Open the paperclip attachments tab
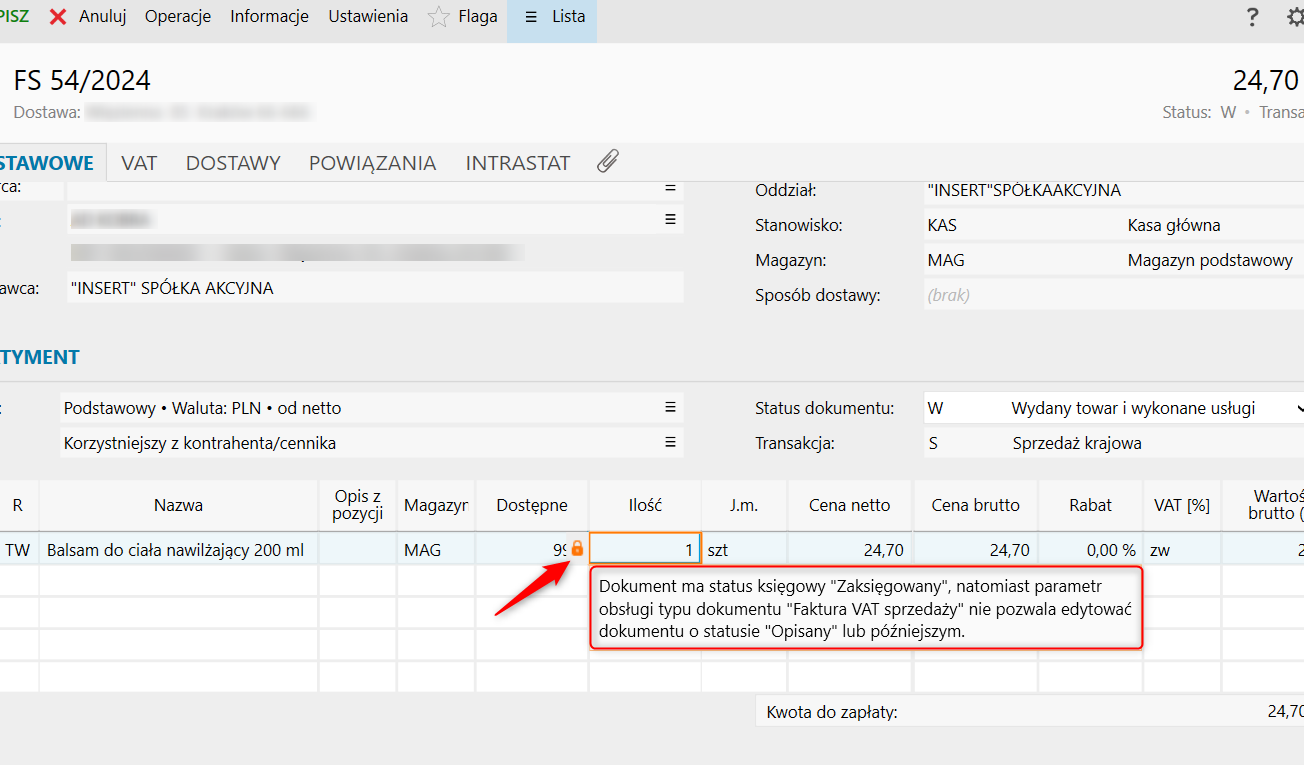 pos(607,162)
